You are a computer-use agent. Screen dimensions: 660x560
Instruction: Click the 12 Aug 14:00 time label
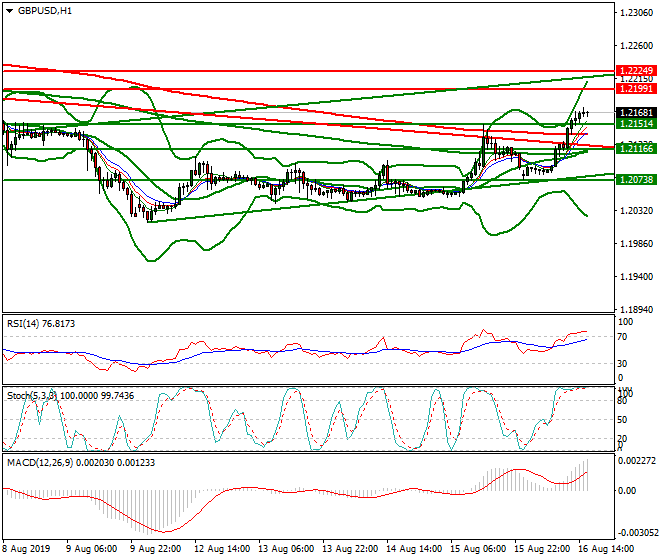click(222, 549)
